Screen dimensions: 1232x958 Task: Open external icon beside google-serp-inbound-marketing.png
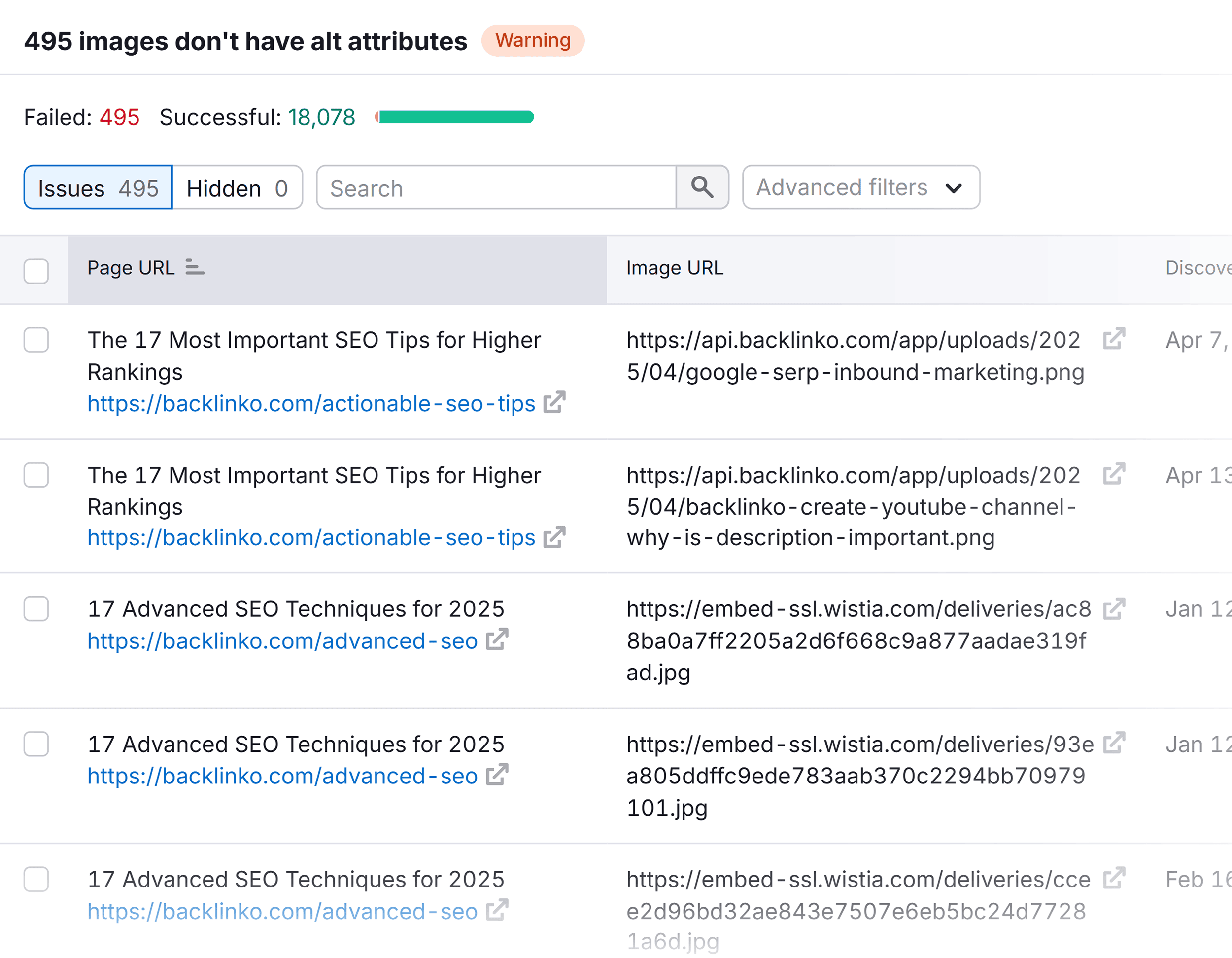click(1114, 339)
